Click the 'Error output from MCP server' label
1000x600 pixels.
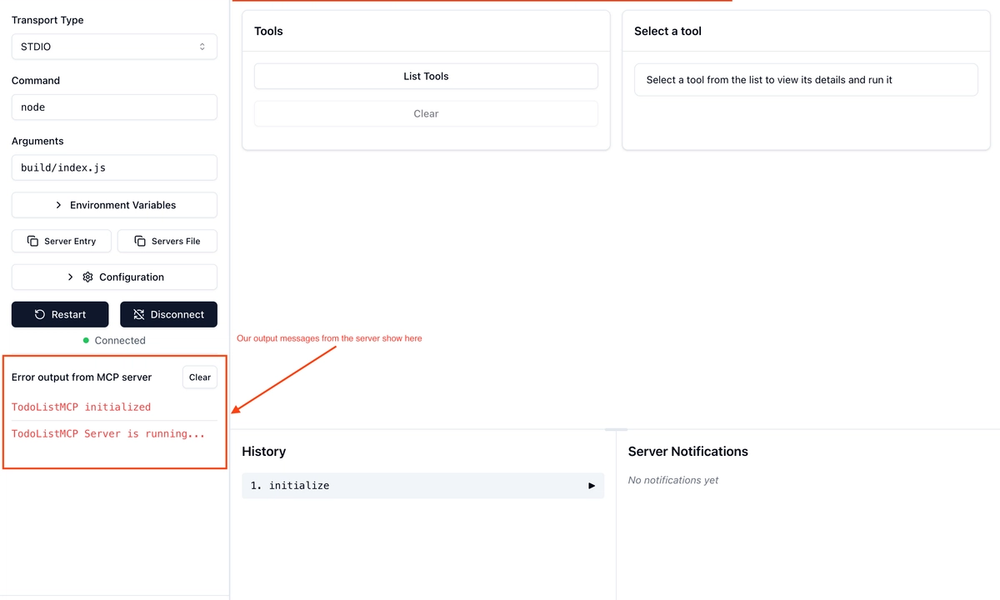pos(82,377)
